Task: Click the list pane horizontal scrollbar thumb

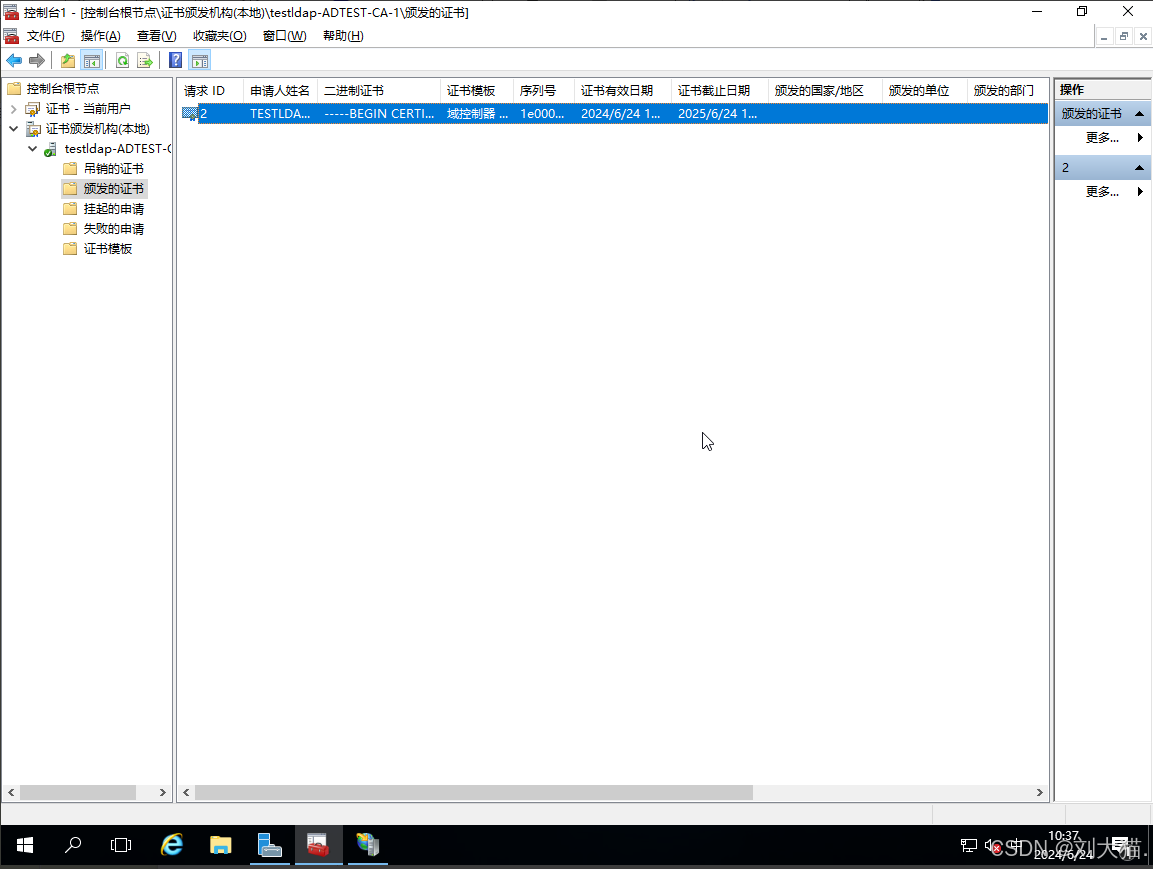Action: pyautogui.click(x=474, y=793)
